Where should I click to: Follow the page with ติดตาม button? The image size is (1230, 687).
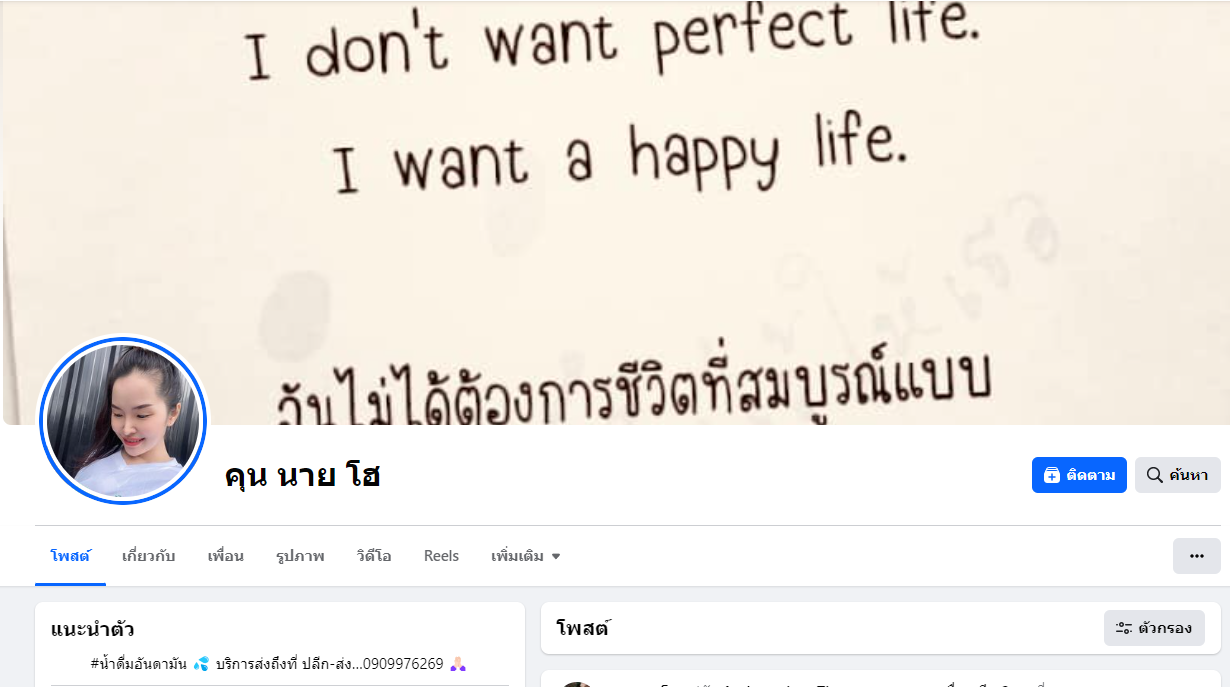click(1079, 475)
